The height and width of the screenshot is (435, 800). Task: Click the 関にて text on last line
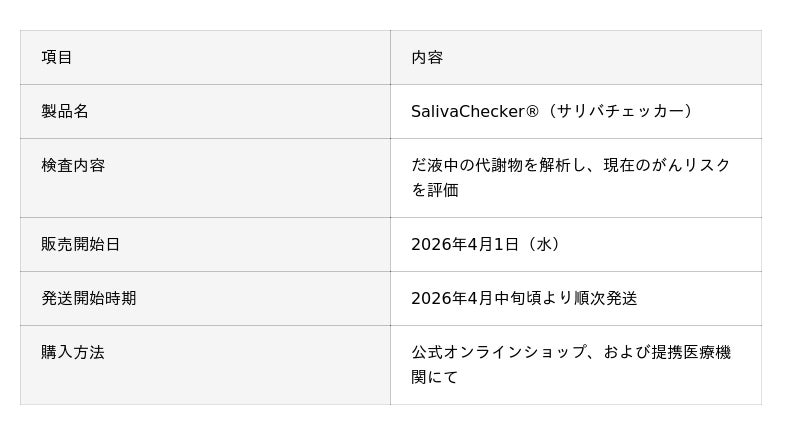tap(435, 378)
